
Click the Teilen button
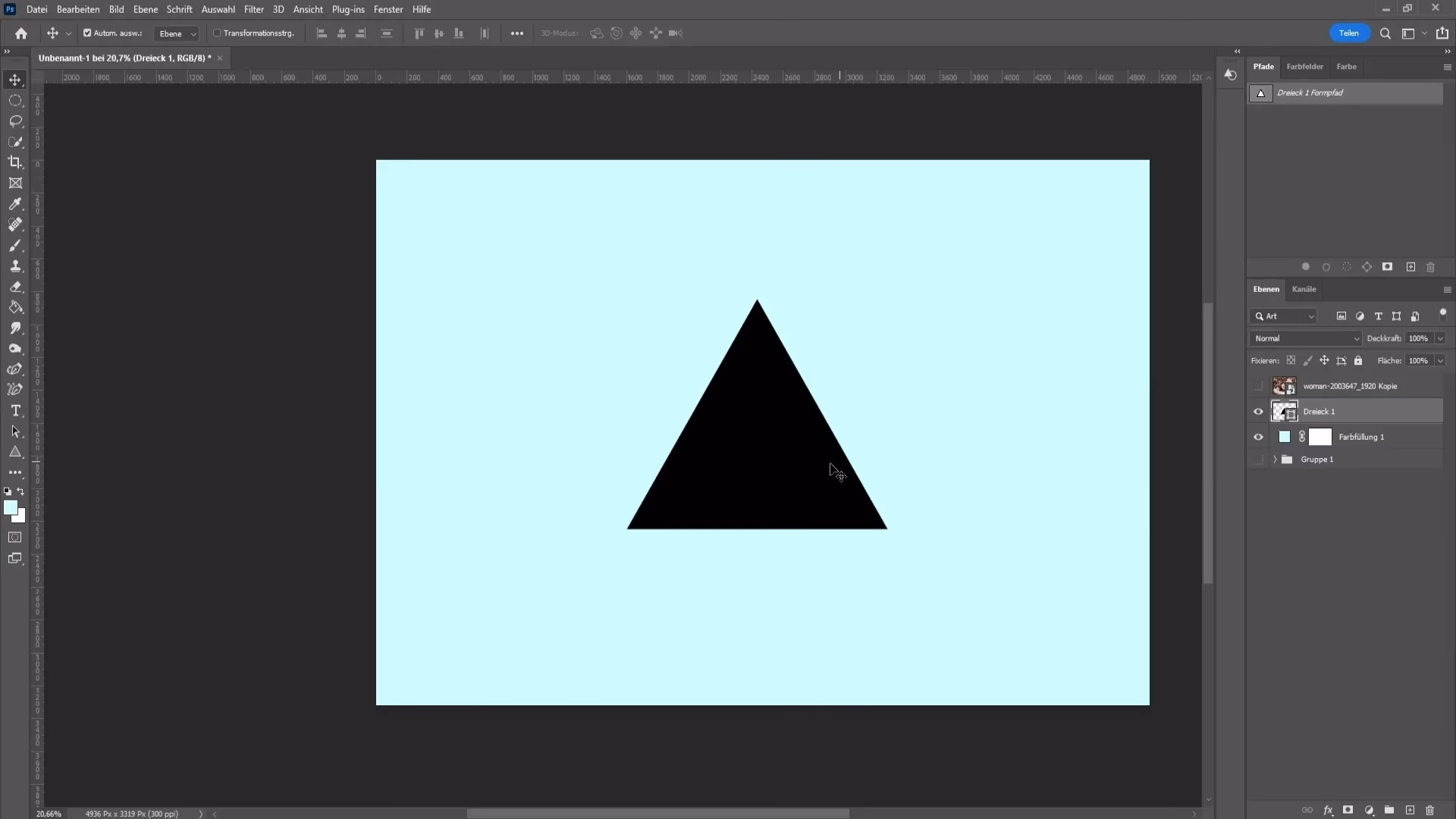coord(1350,33)
